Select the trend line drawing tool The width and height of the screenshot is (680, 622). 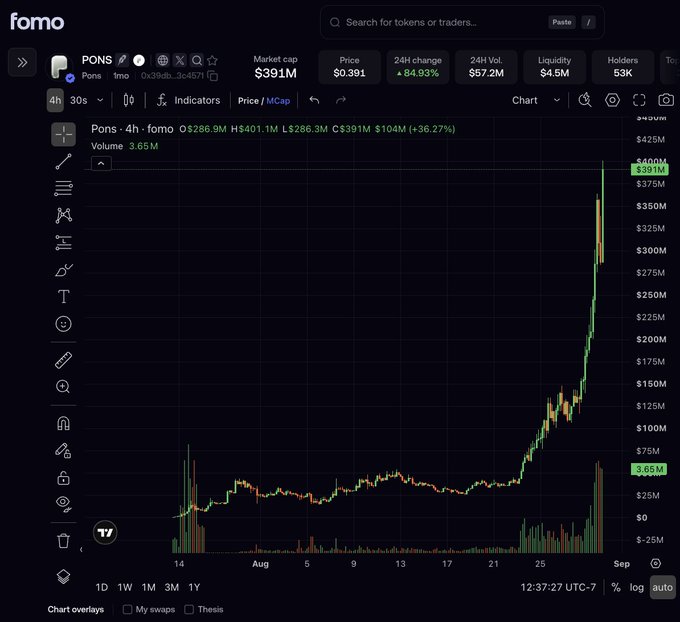pyautogui.click(x=63, y=162)
